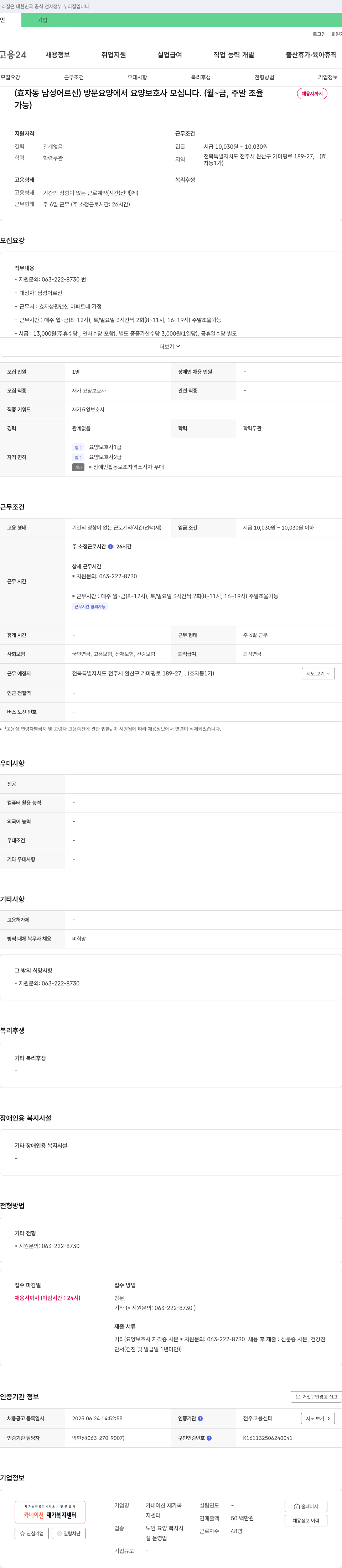Click the info icon next to 인증기관 label

200,1418
